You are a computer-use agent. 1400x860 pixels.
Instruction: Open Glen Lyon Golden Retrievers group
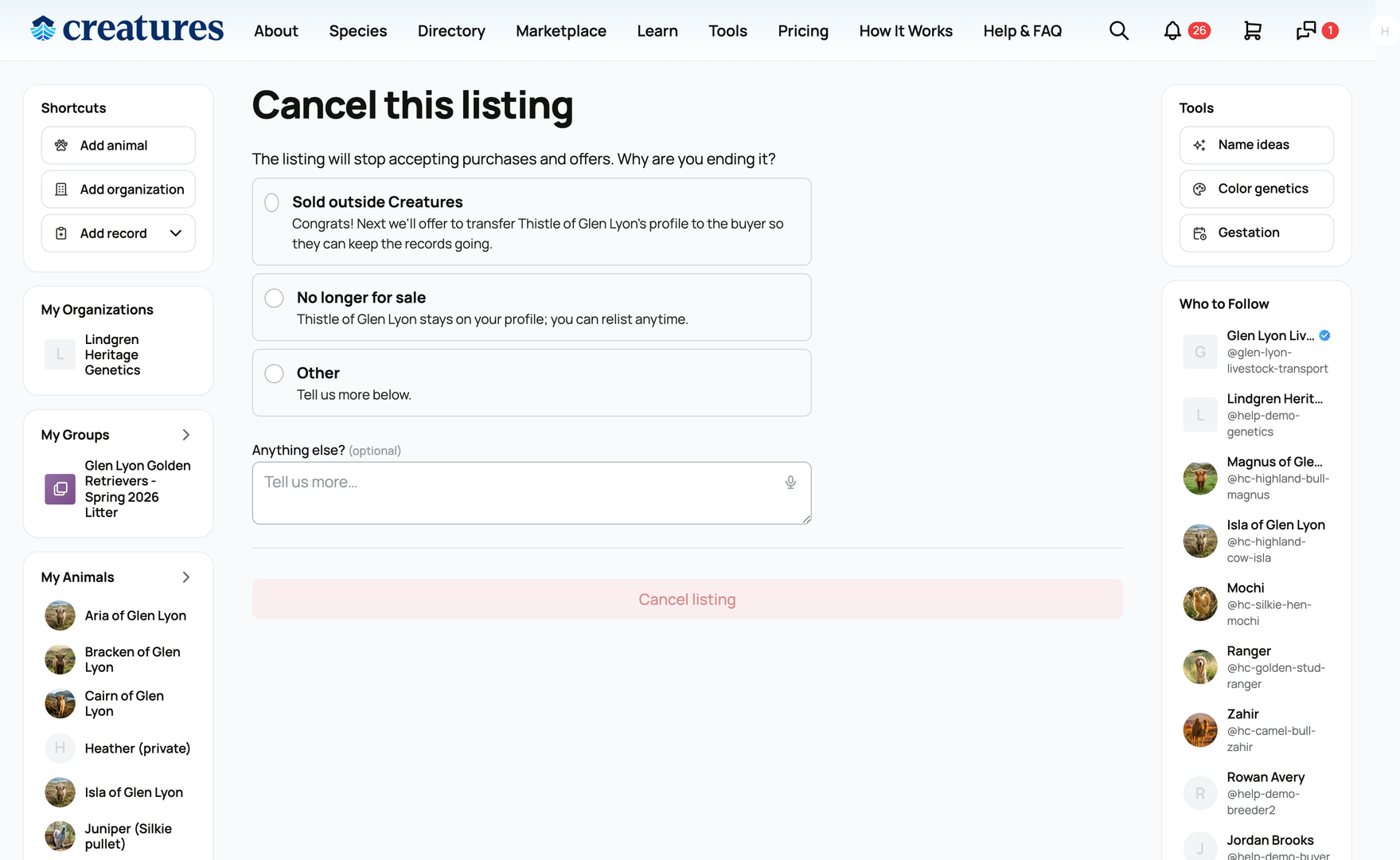pos(138,489)
